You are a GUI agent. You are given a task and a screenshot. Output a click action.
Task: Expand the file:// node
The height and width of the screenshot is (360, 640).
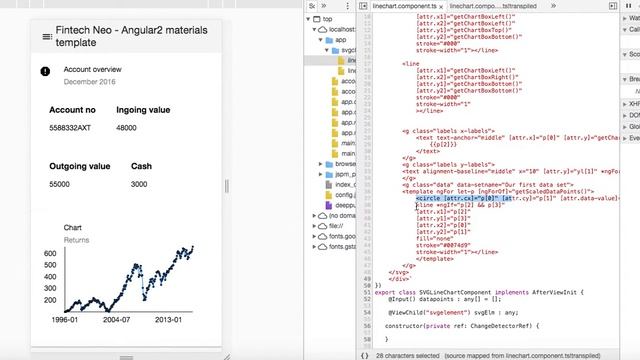click(314, 226)
